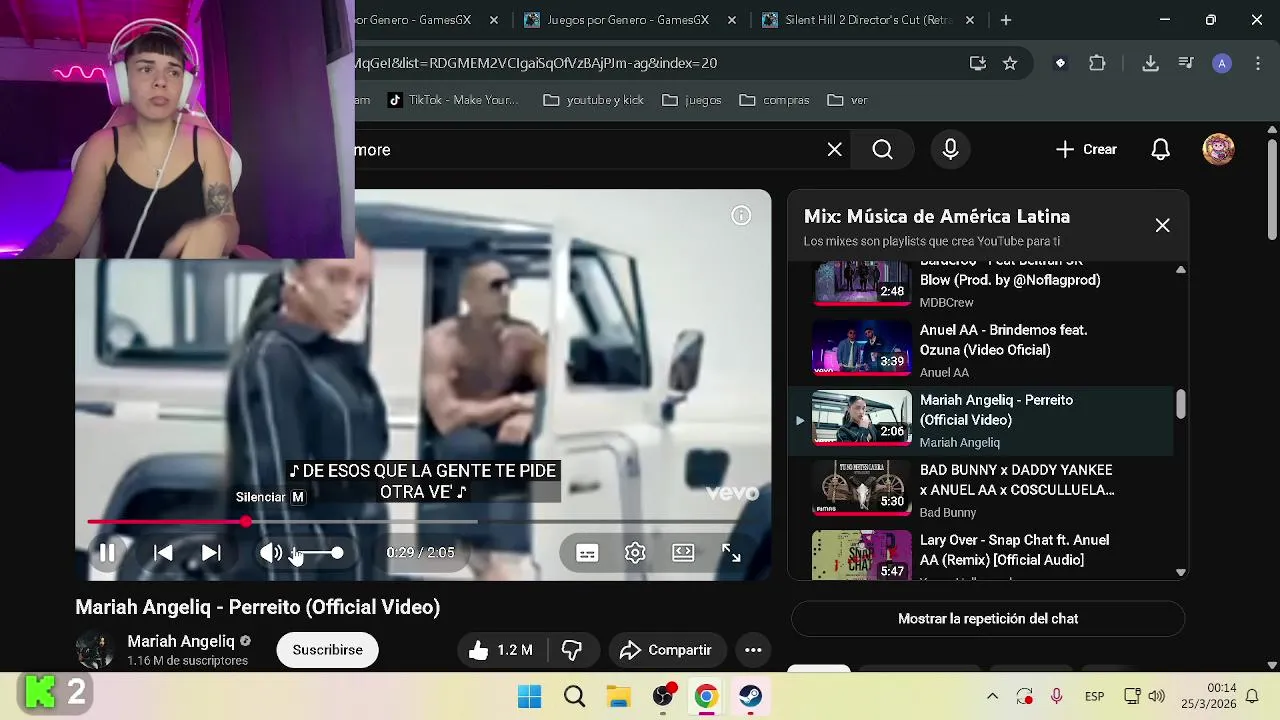Click Mostrar la repetición del chat
Image resolution: width=1280 pixels, height=720 pixels.
tap(988, 619)
